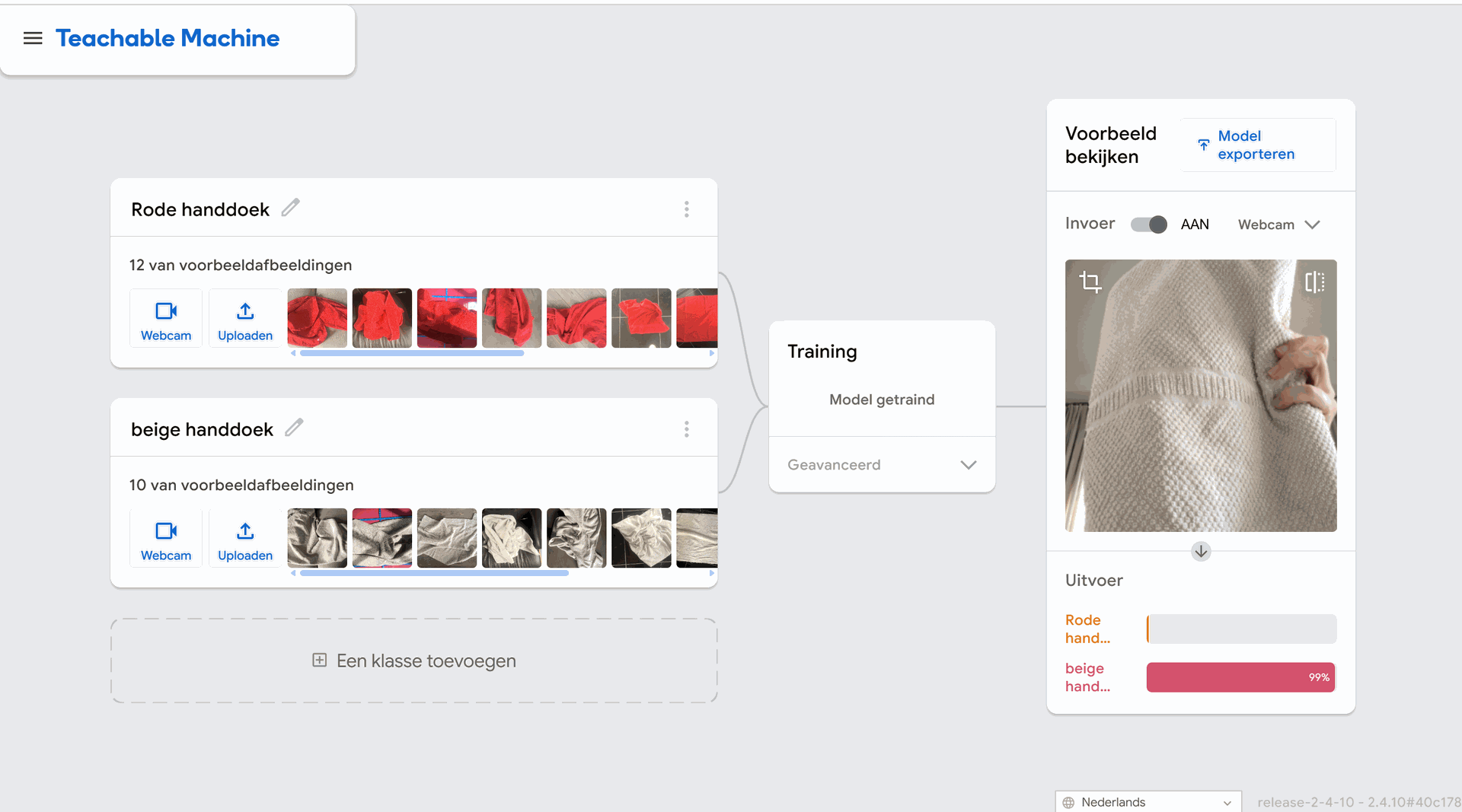Image resolution: width=1462 pixels, height=812 pixels.
Task: Click the 12 van voorbeeldafbeeldingen text
Action: (241, 265)
